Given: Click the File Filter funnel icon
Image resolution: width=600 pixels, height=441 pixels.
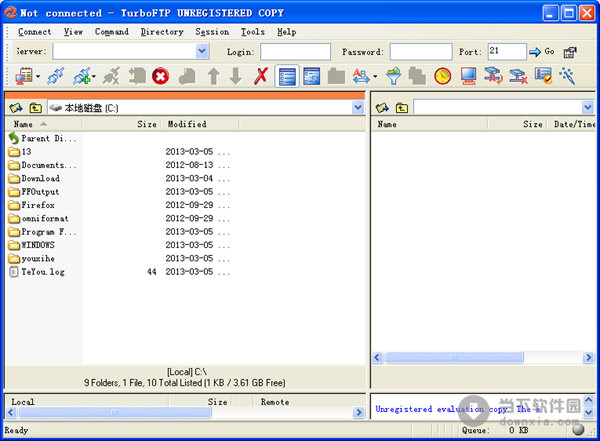Looking at the screenshot, I should click(394, 76).
